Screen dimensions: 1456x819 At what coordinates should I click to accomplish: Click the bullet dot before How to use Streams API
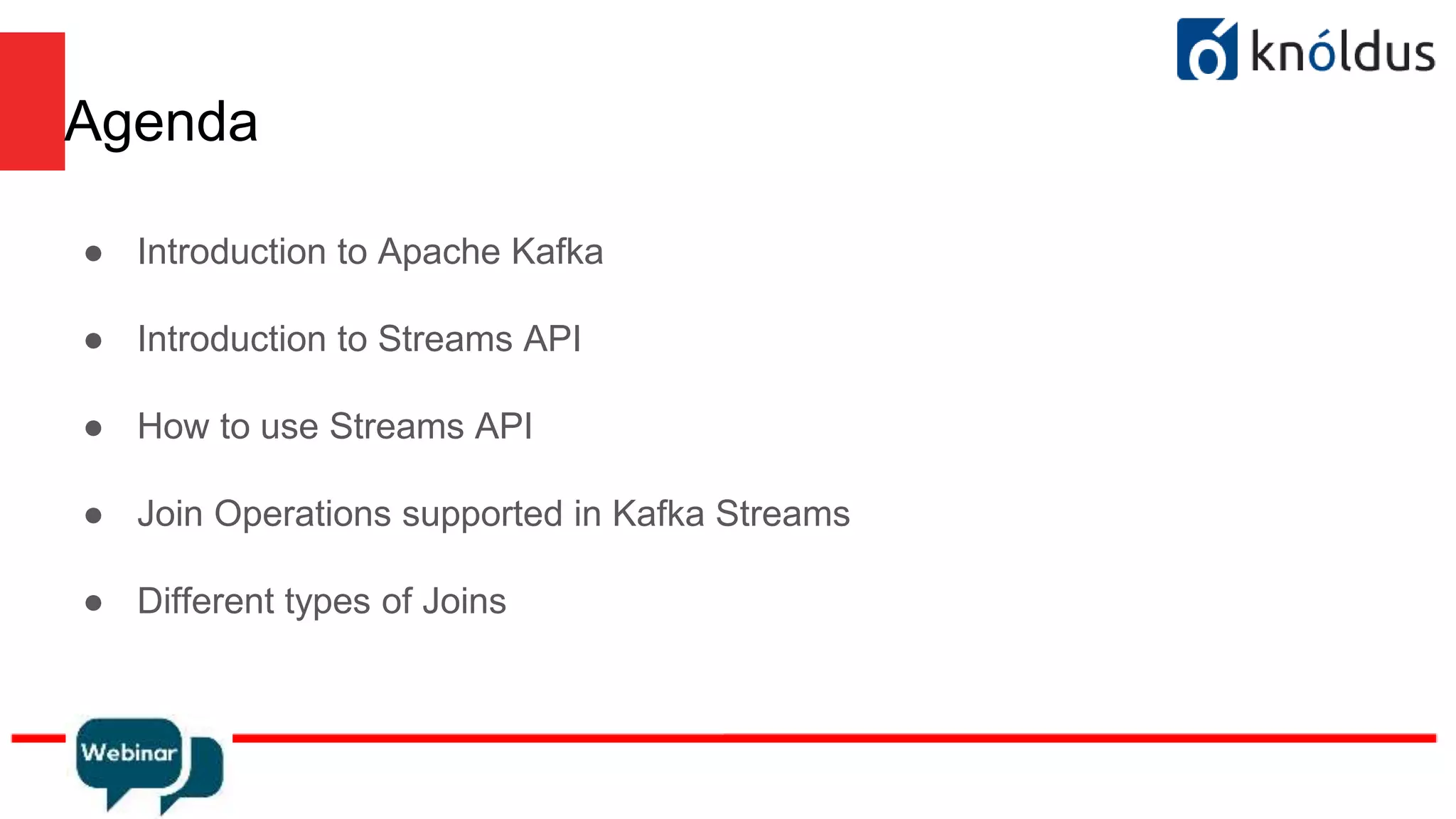93,429
